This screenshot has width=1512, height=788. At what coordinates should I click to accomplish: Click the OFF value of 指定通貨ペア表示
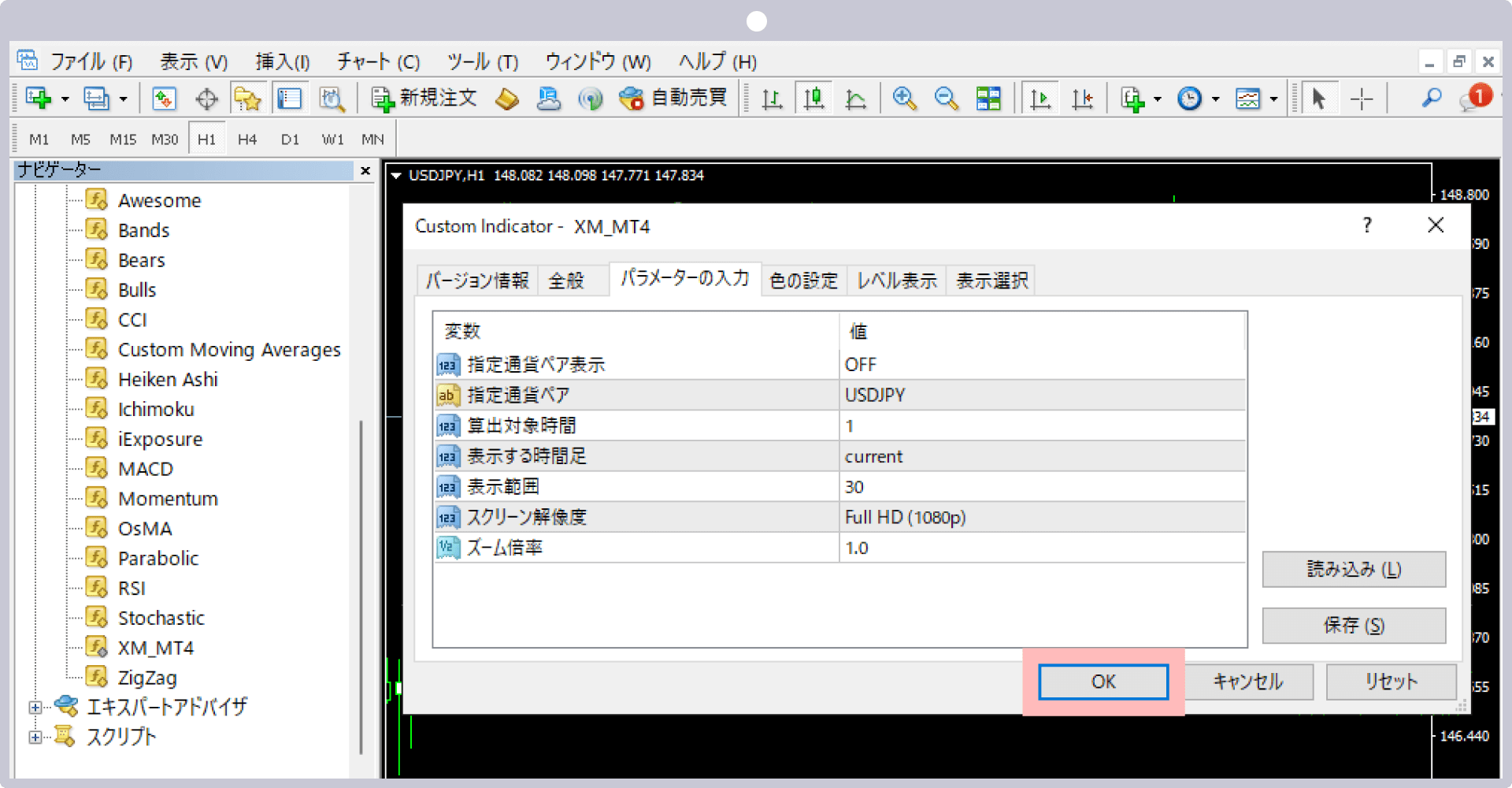(1043, 364)
